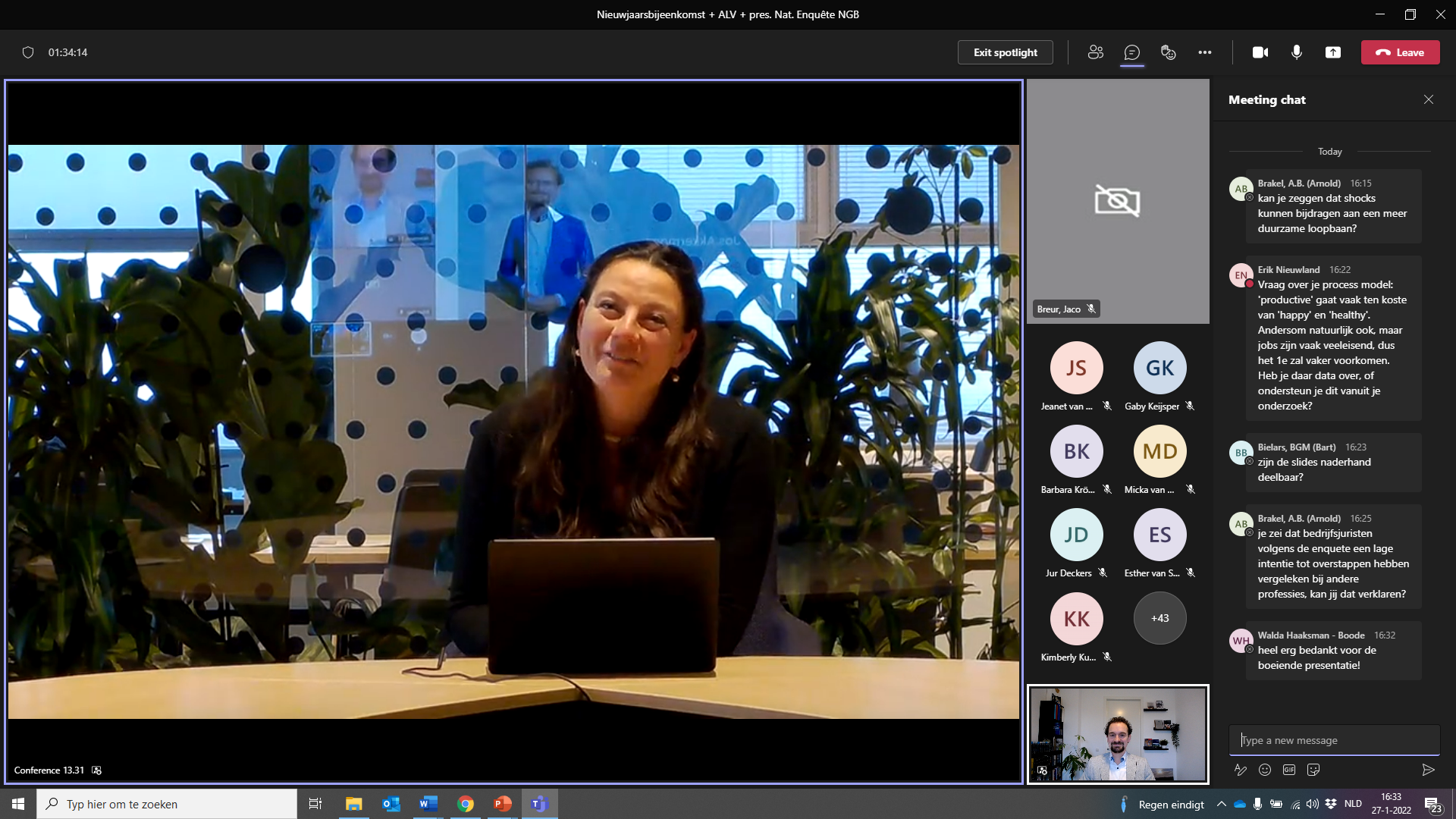
Task: Toggle the meeting chat icon
Action: (x=1131, y=52)
